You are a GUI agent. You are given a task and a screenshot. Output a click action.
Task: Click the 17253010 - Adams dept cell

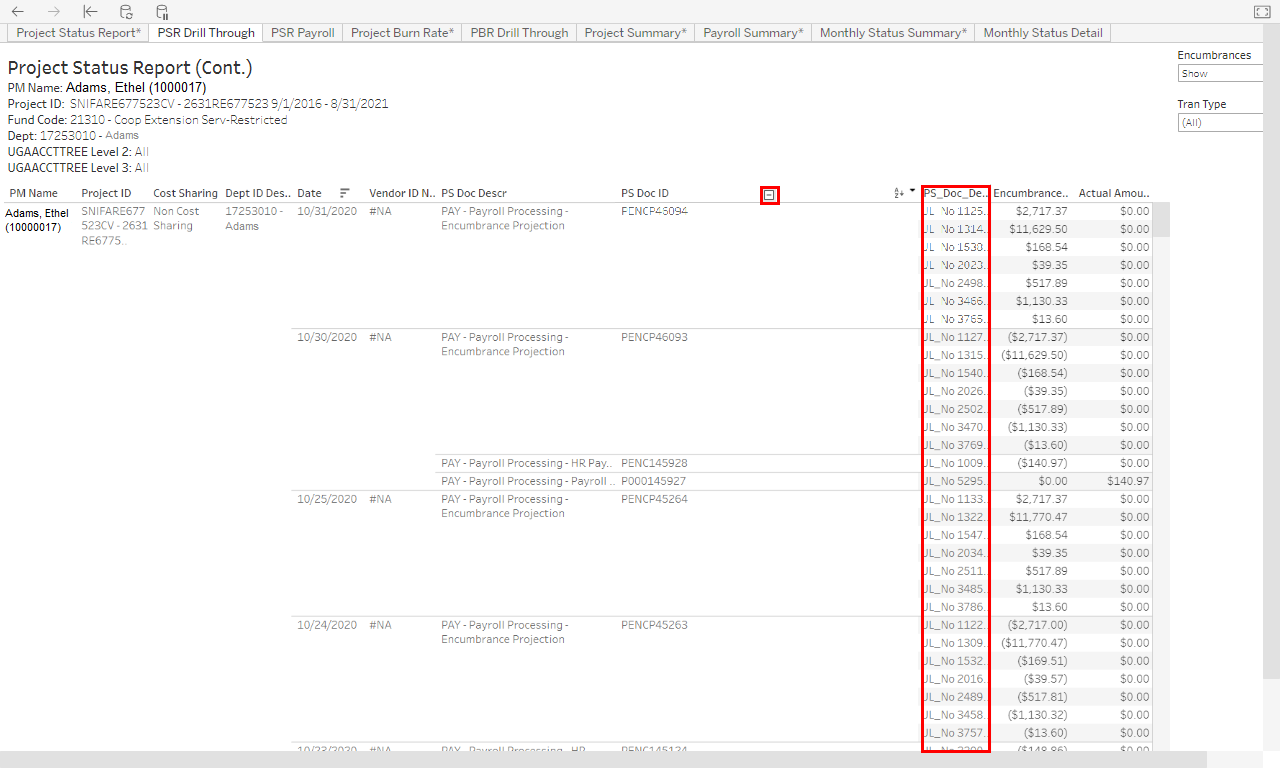pyautogui.click(x=254, y=219)
